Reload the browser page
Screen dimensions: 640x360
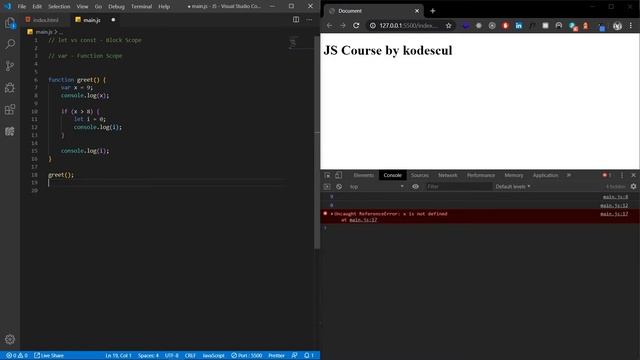pyautogui.click(x=356, y=25)
